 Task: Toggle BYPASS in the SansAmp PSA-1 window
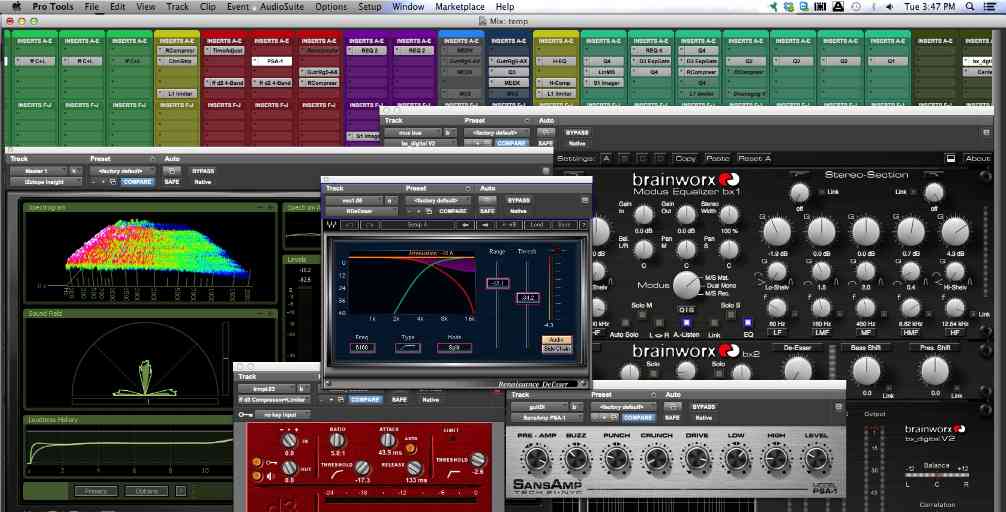pyautogui.click(x=704, y=407)
